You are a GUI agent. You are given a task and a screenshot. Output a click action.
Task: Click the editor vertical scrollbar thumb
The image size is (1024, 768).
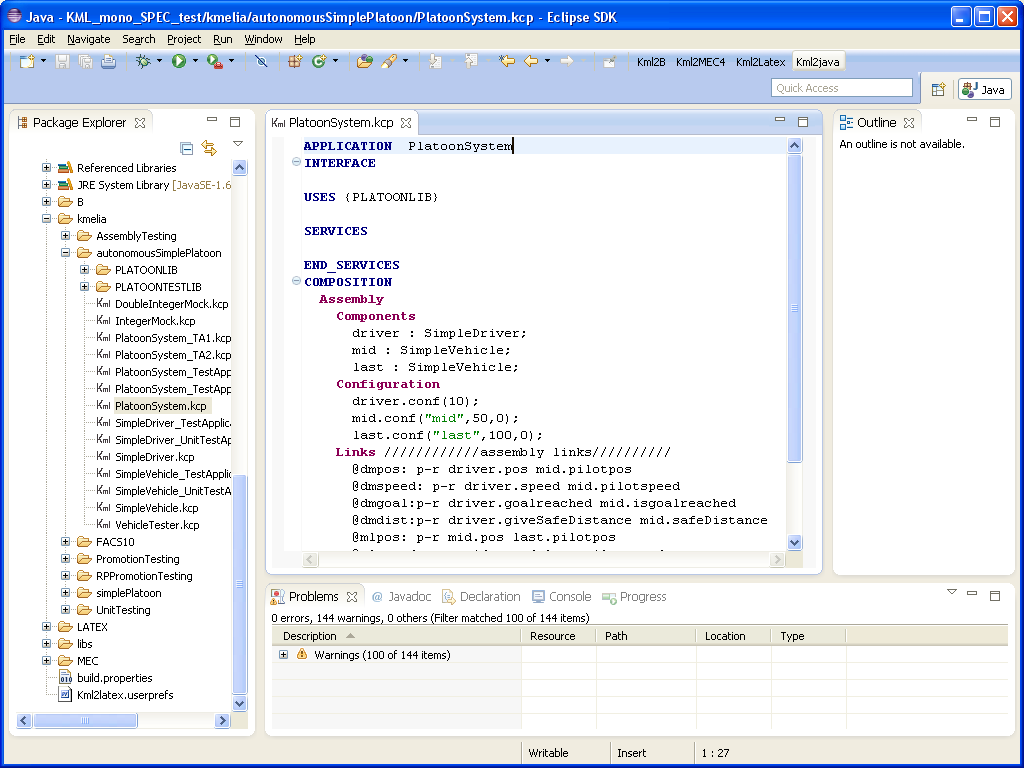point(795,310)
